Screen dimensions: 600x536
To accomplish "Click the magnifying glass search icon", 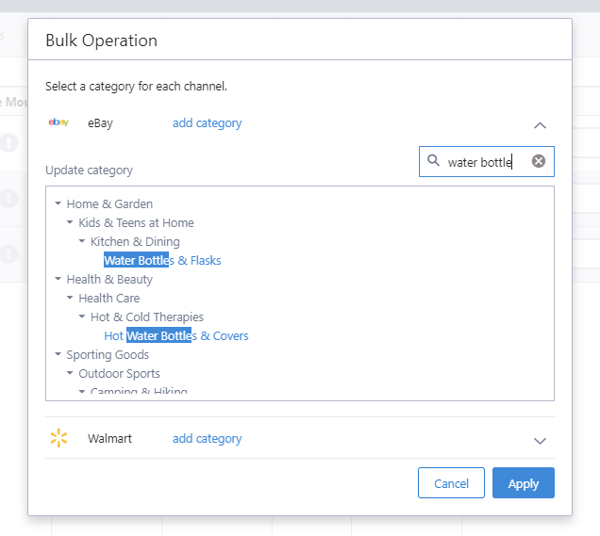I will (x=433, y=161).
